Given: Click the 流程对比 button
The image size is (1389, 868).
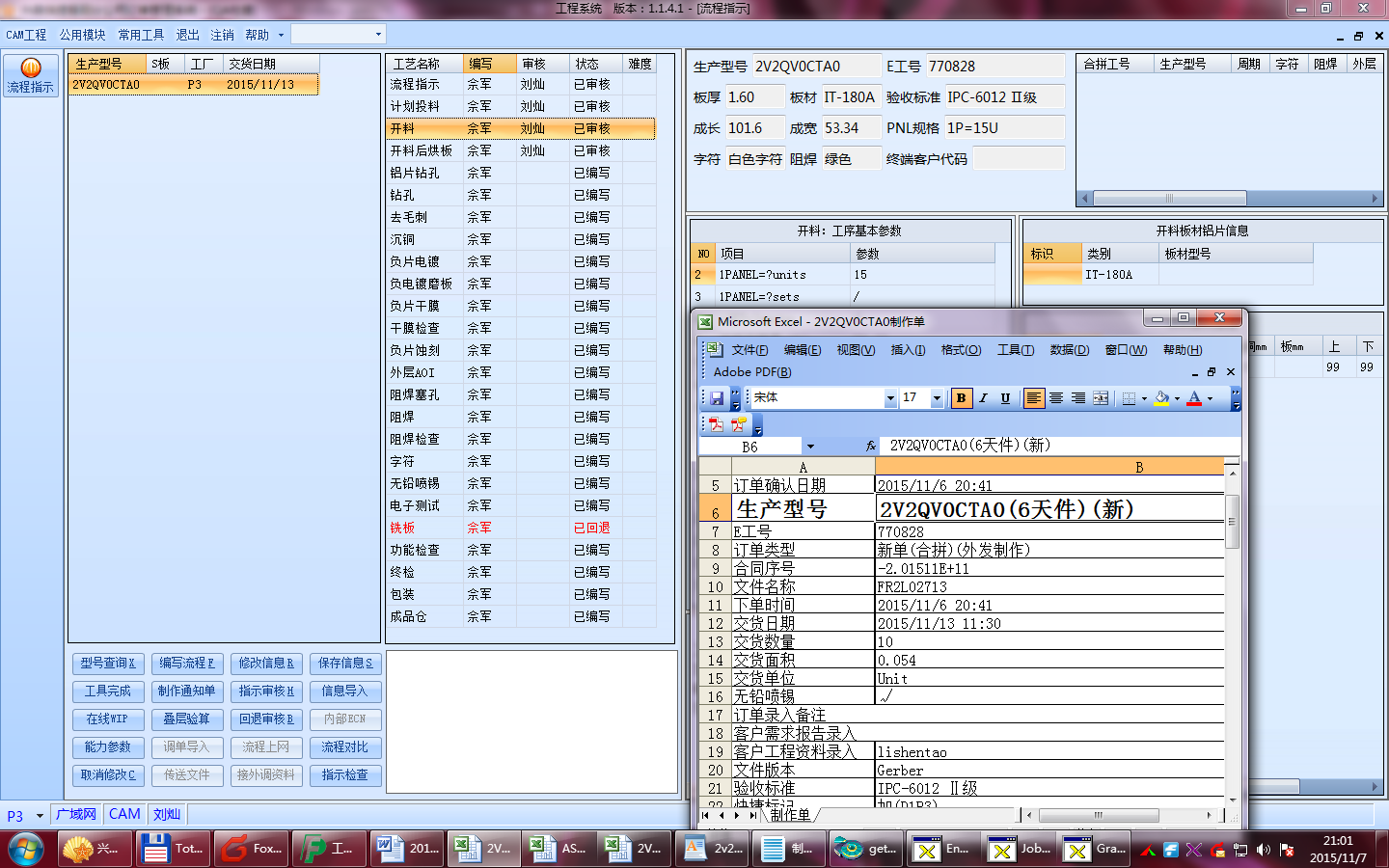Looking at the screenshot, I should coord(345,747).
